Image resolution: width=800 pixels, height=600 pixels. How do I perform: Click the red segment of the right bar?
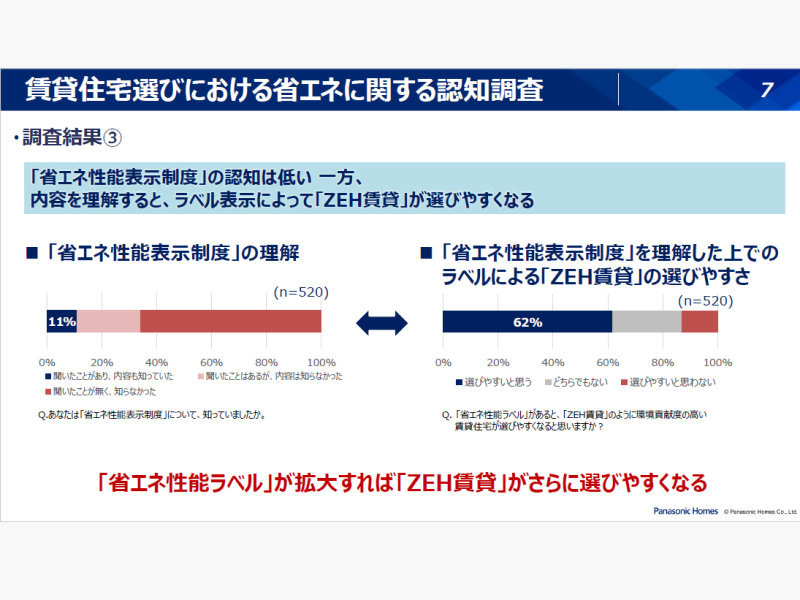[700, 321]
